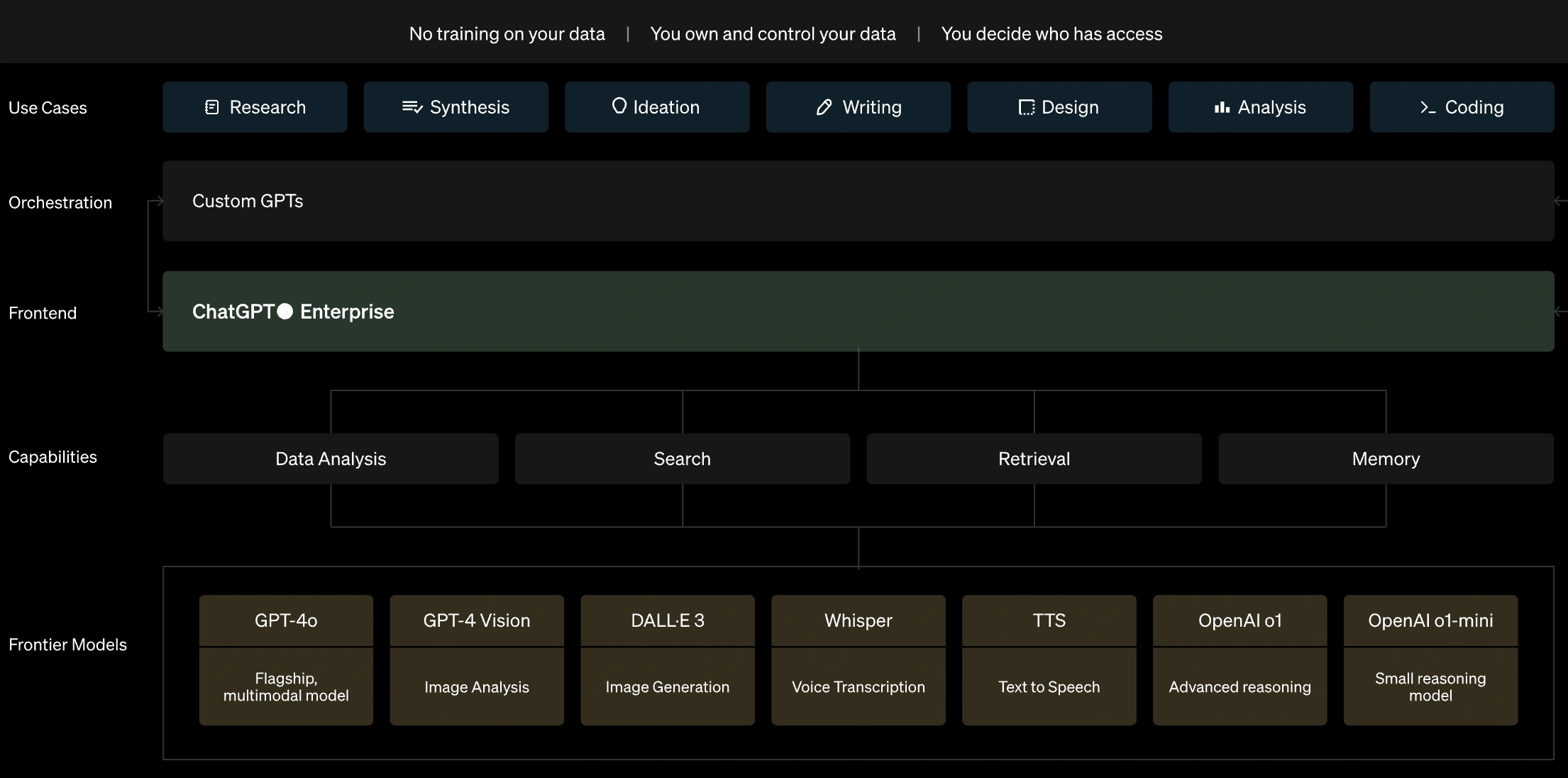Select the Design use case card

[1059, 107]
